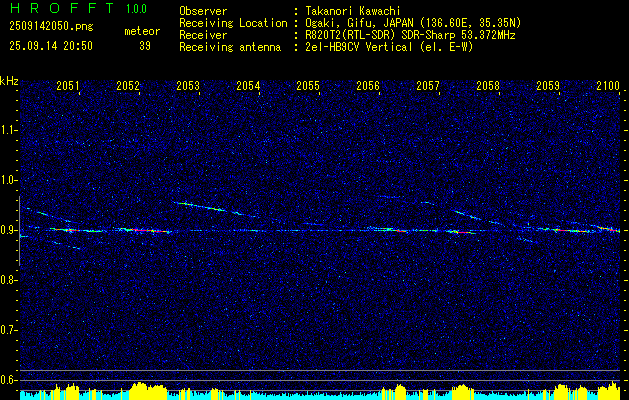Click the 0.8 kHz axis label

click(x=7, y=280)
